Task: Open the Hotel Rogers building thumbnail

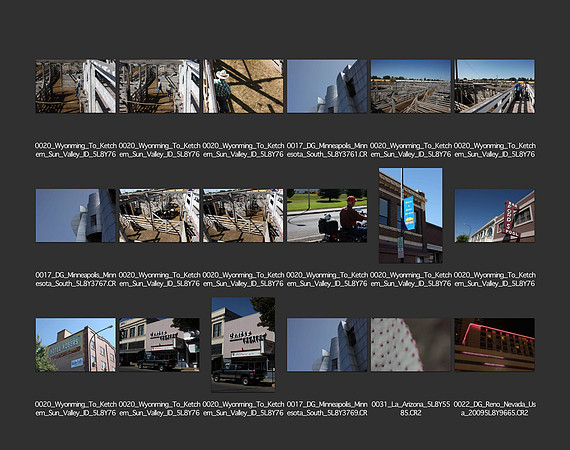Action: click(x=76, y=345)
